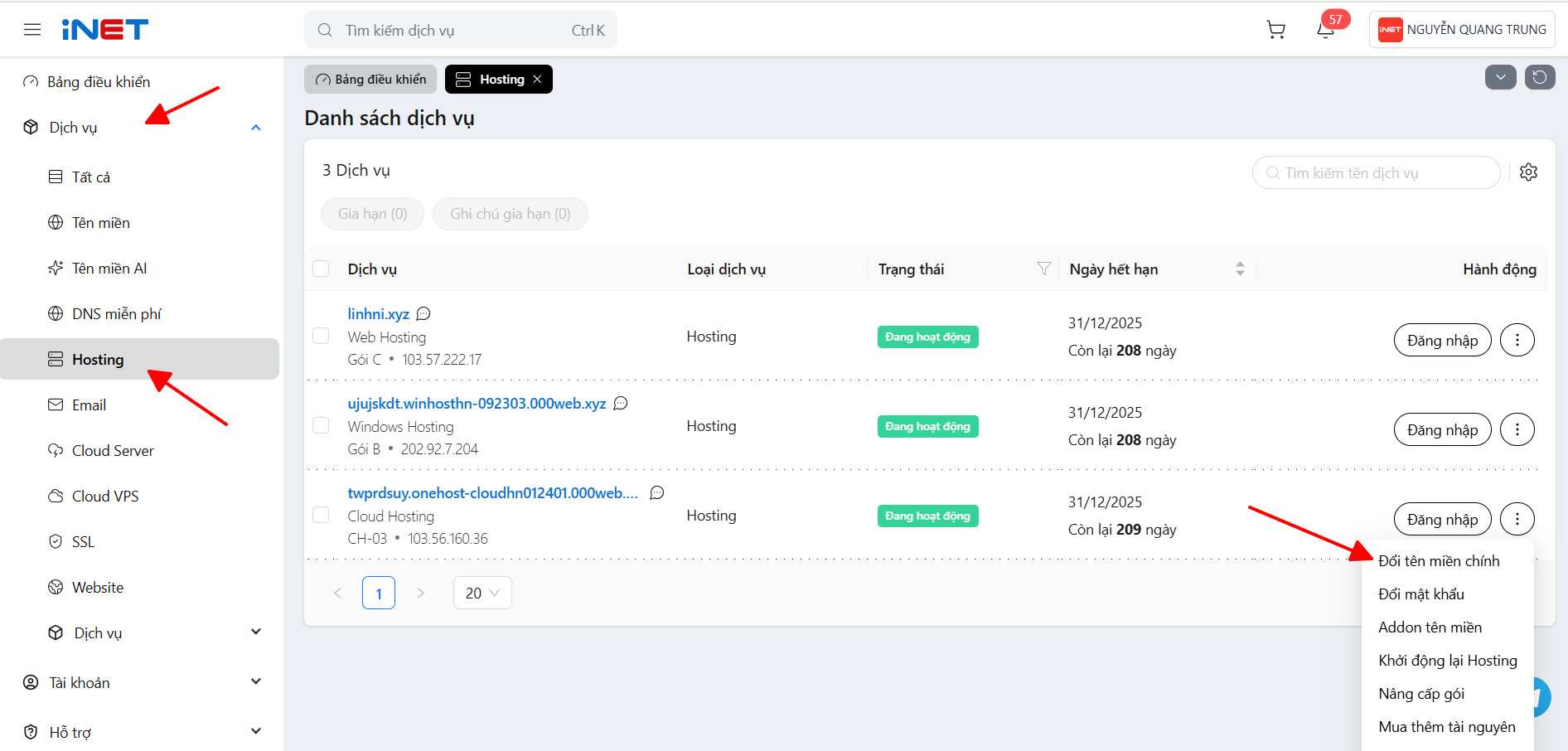The height and width of the screenshot is (751, 1568).
Task: Toggle the select-all checkbox in table header
Action: [321, 269]
